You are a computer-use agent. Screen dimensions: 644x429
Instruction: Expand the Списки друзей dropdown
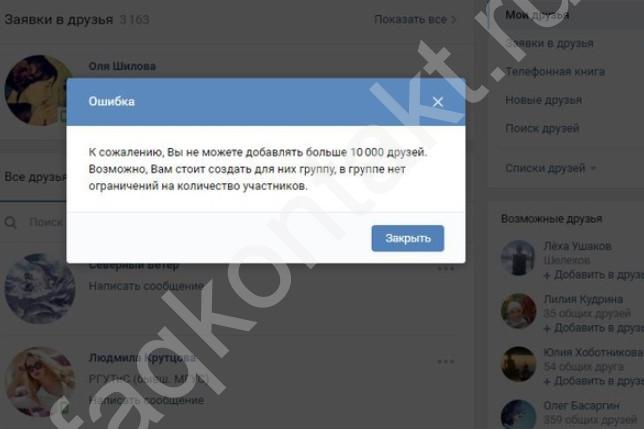(x=550, y=168)
